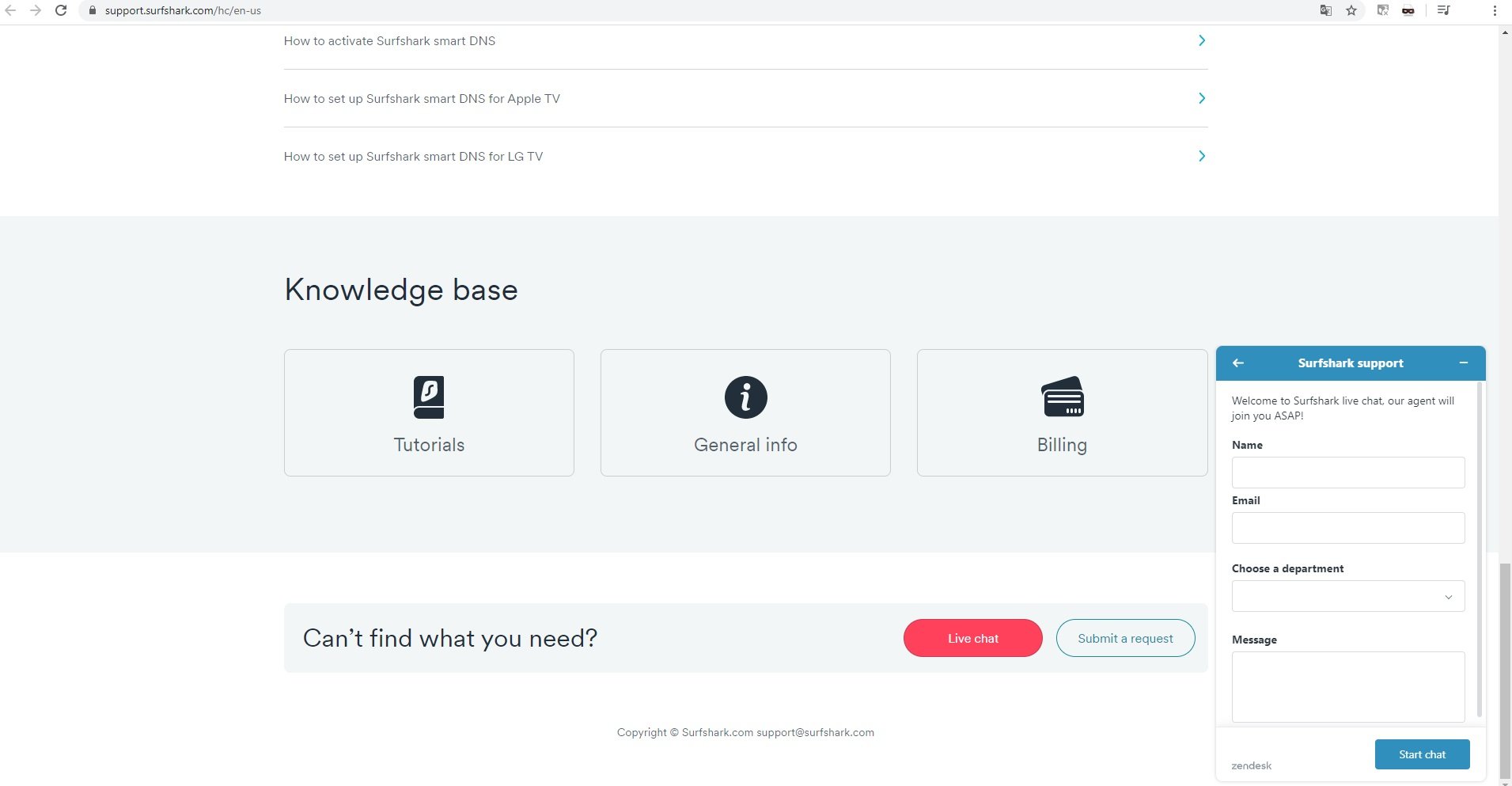Click the Tutorials book icon

tap(429, 397)
